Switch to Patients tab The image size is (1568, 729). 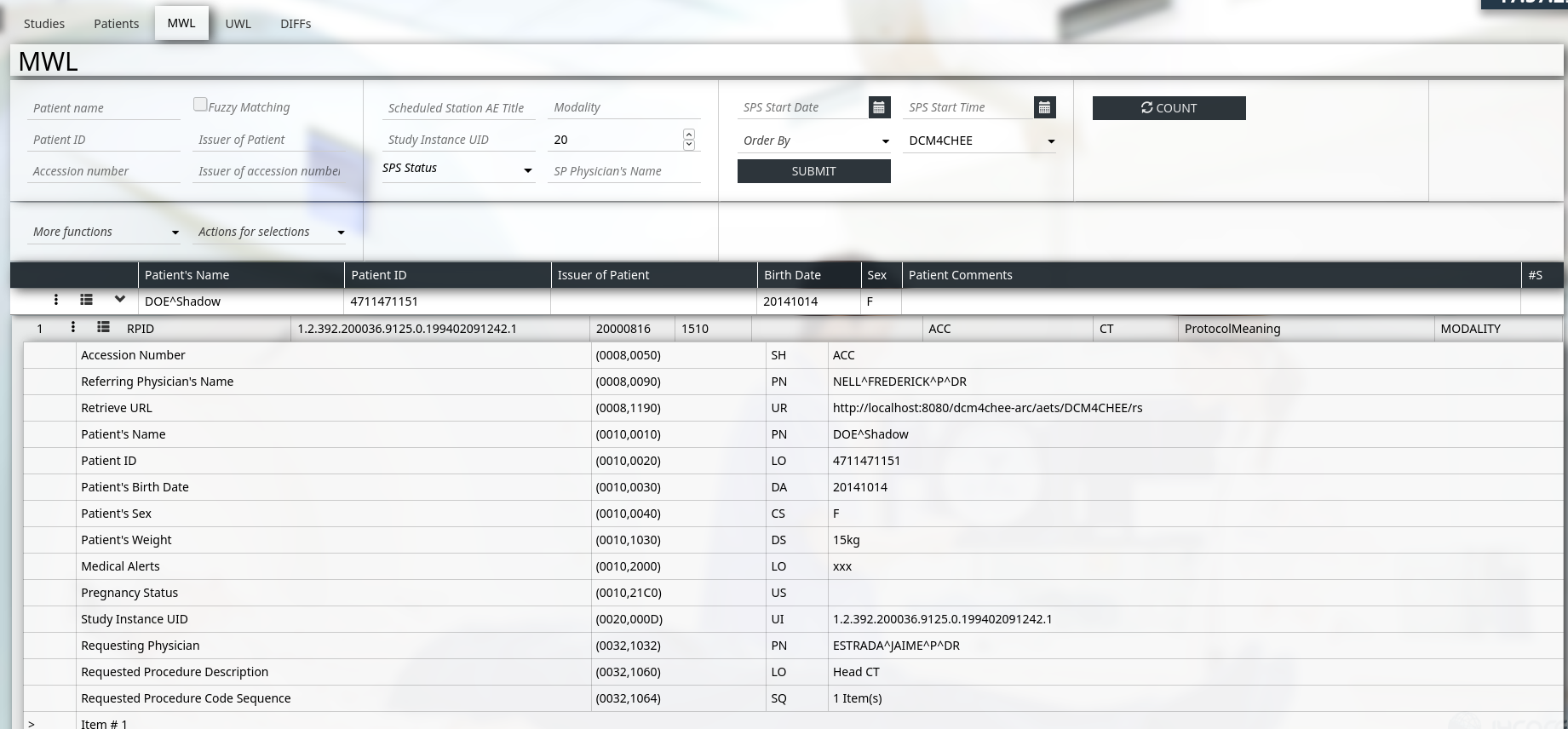pyautogui.click(x=117, y=24)
